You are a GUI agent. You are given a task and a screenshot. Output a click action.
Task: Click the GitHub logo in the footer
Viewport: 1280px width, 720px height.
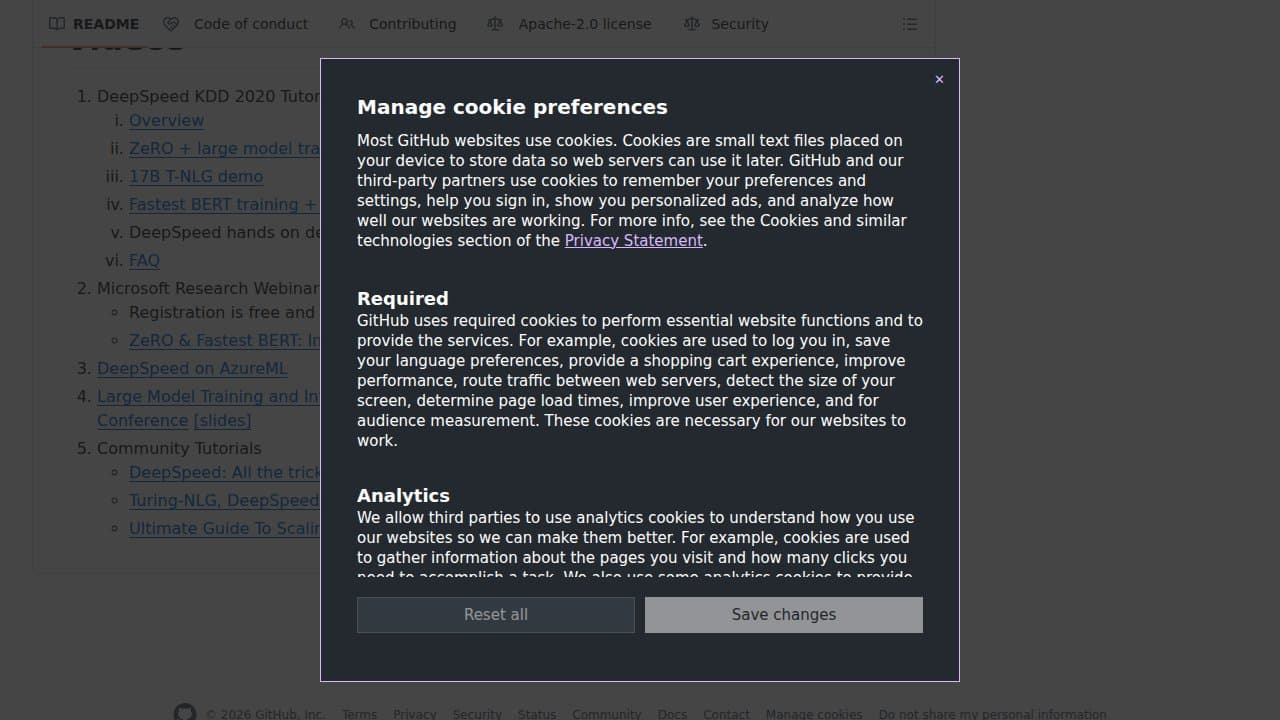coord(185,714)
